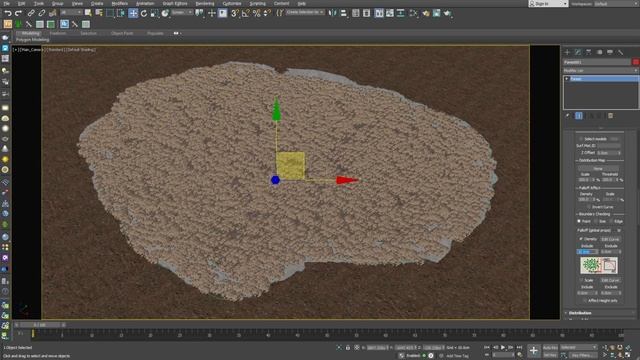Open the Graph Editors menu
The width and height of the screenshot is (640, 360).
(175, 3)
